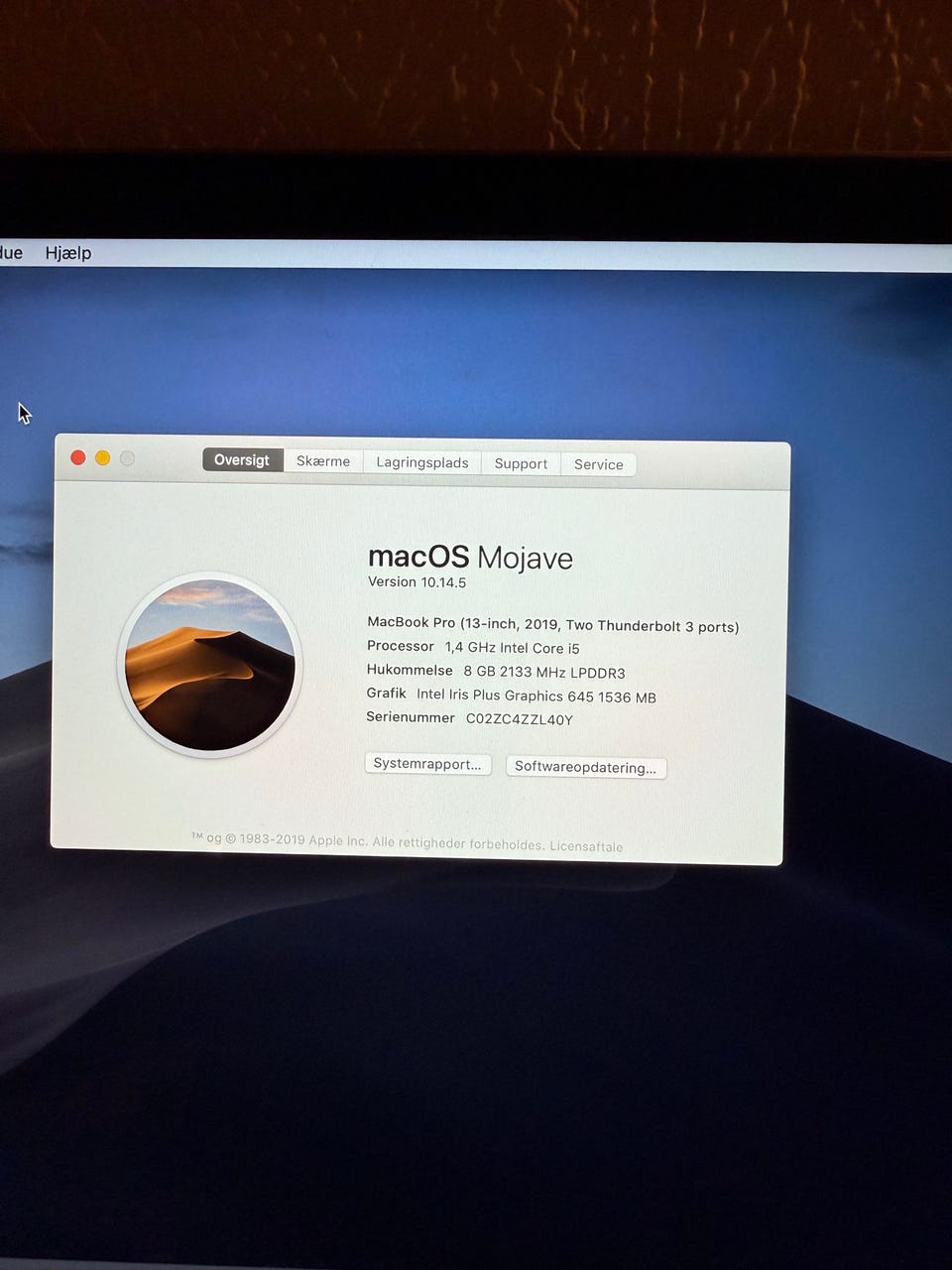The width and height of the screenshot is (952, 1270).
Task: Minimize window with the yellow button
Action: click(102, 457)
